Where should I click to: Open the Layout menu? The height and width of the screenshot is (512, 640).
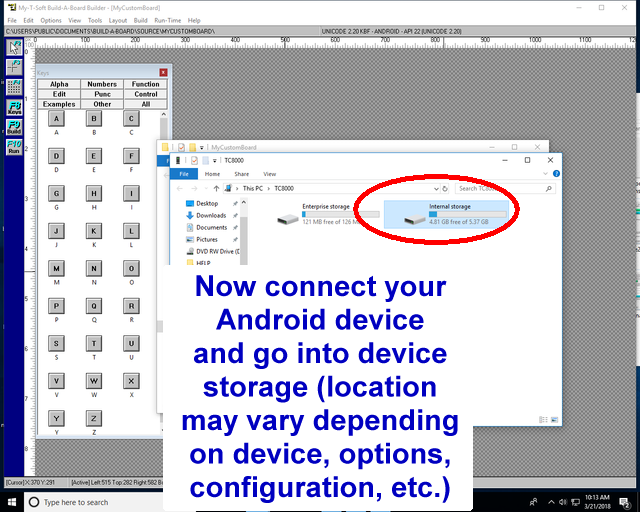coord(118,20)
